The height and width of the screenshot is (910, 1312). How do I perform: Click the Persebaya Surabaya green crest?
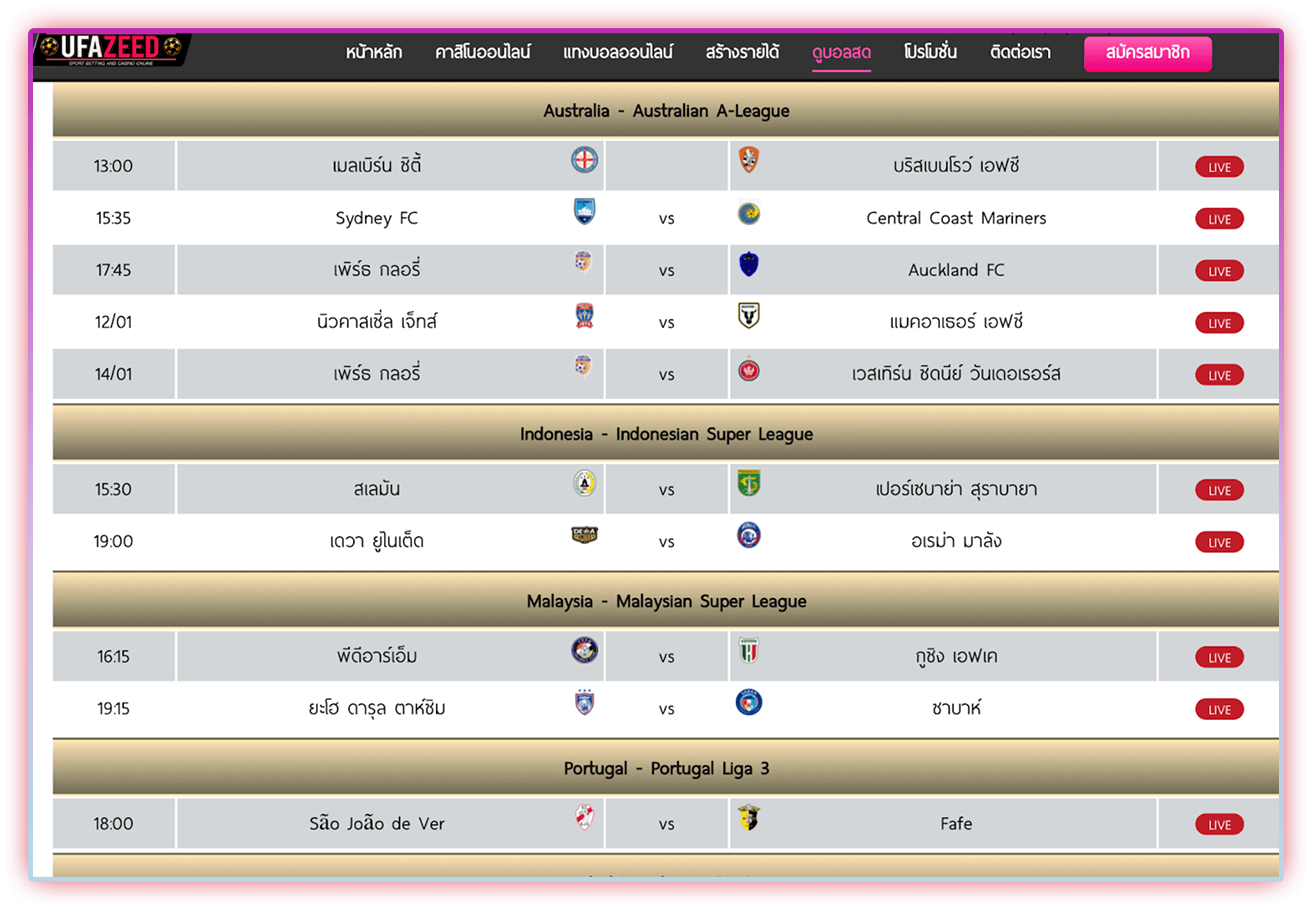pyautogui.click(x=748, y=484)
